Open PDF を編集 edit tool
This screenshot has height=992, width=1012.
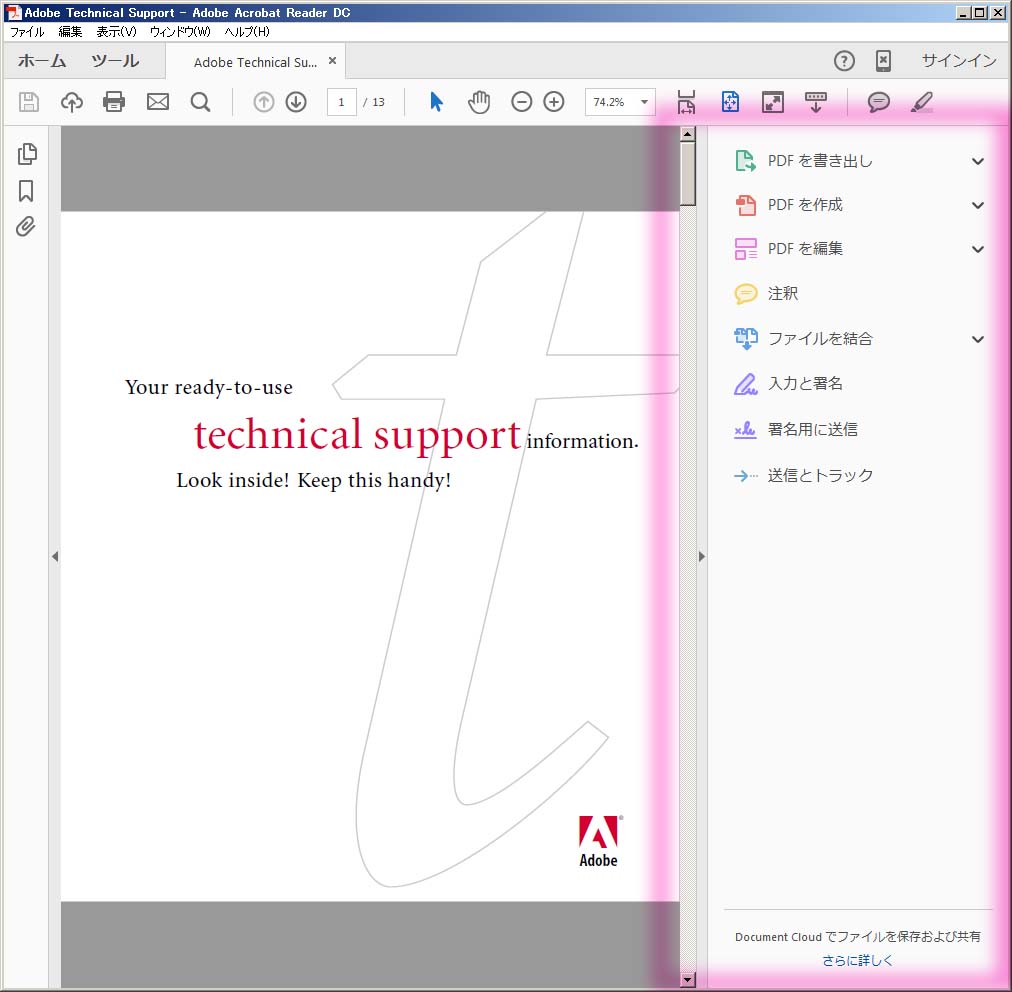pyautogui.click(x=789, y=249)
